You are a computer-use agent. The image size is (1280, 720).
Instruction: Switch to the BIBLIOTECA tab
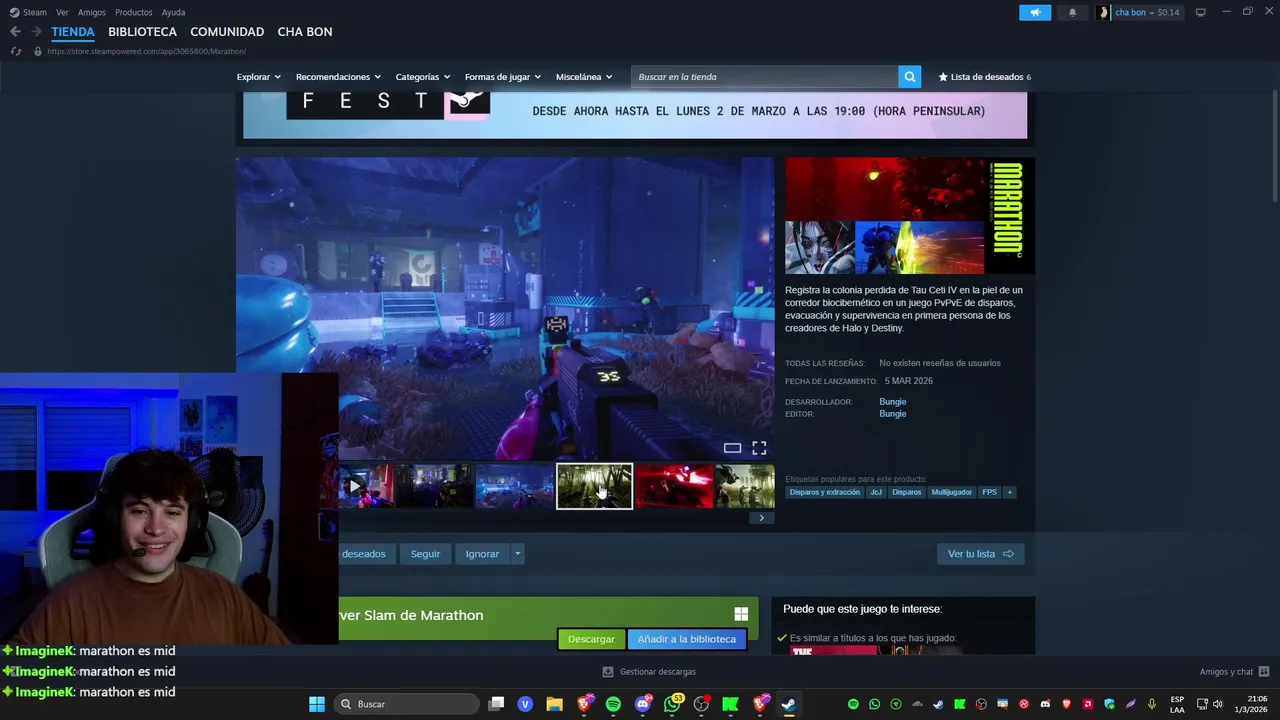tap(142, 32)
